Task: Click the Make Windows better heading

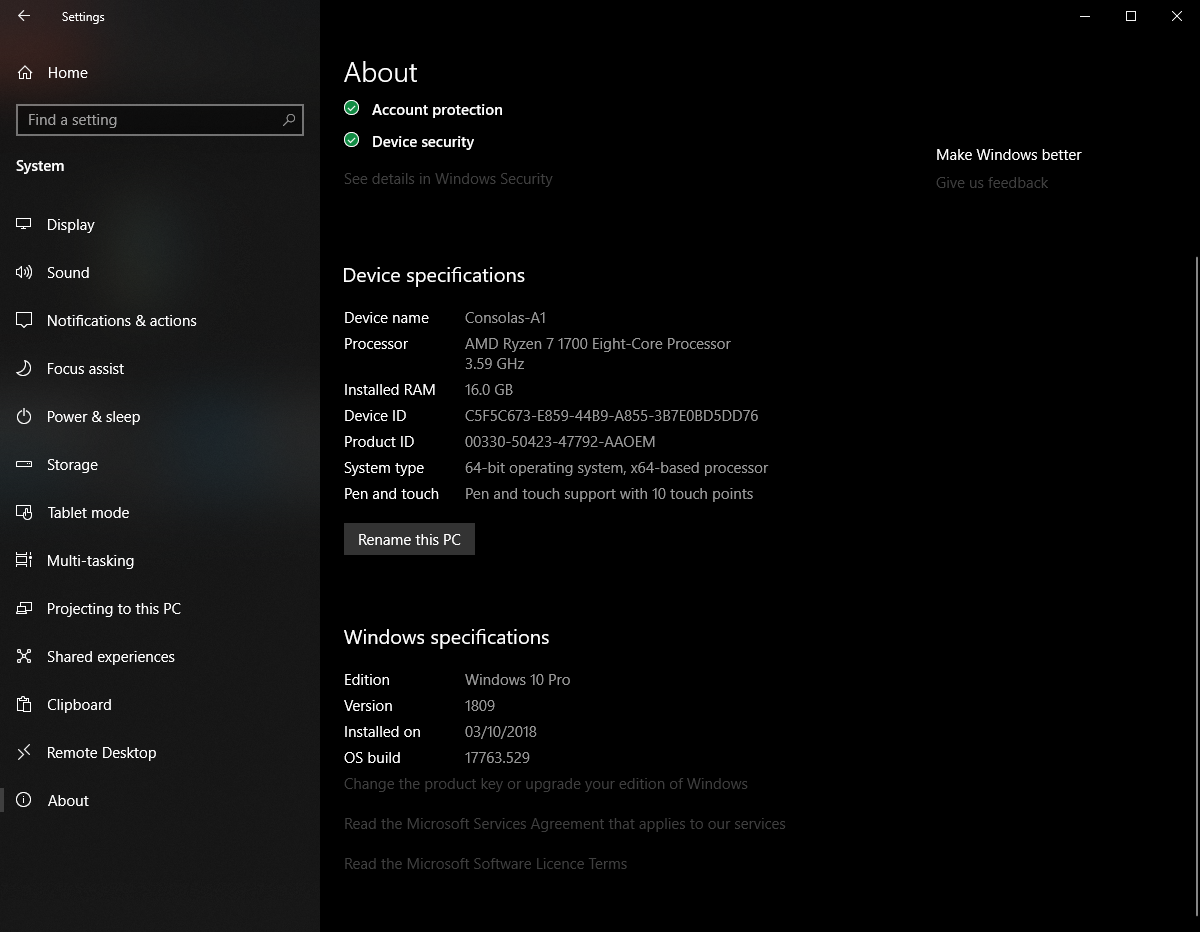Action: pyautogui.click(x=1009, y=155)
